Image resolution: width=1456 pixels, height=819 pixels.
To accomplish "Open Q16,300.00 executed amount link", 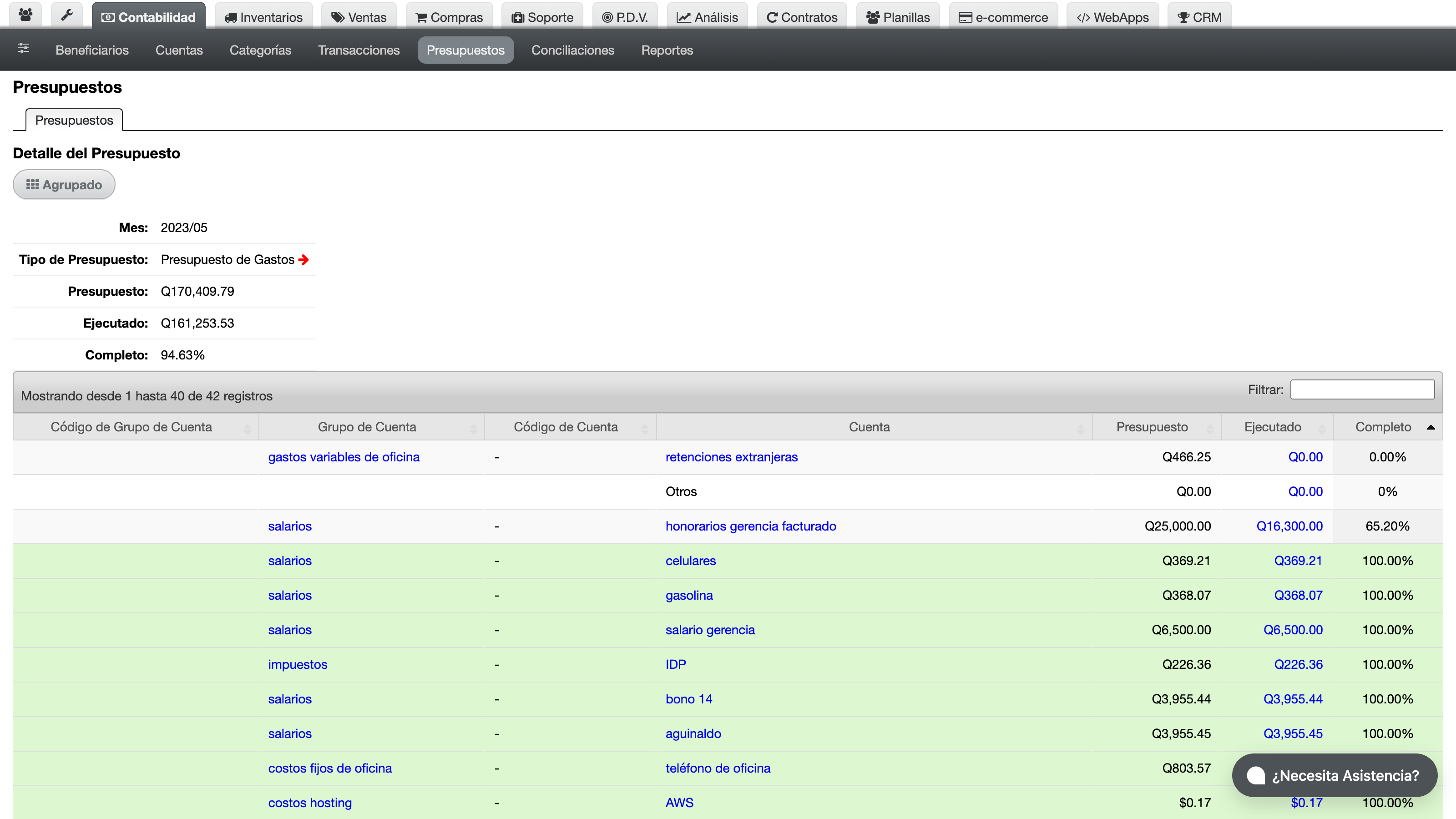I will tap(1289, 526).
